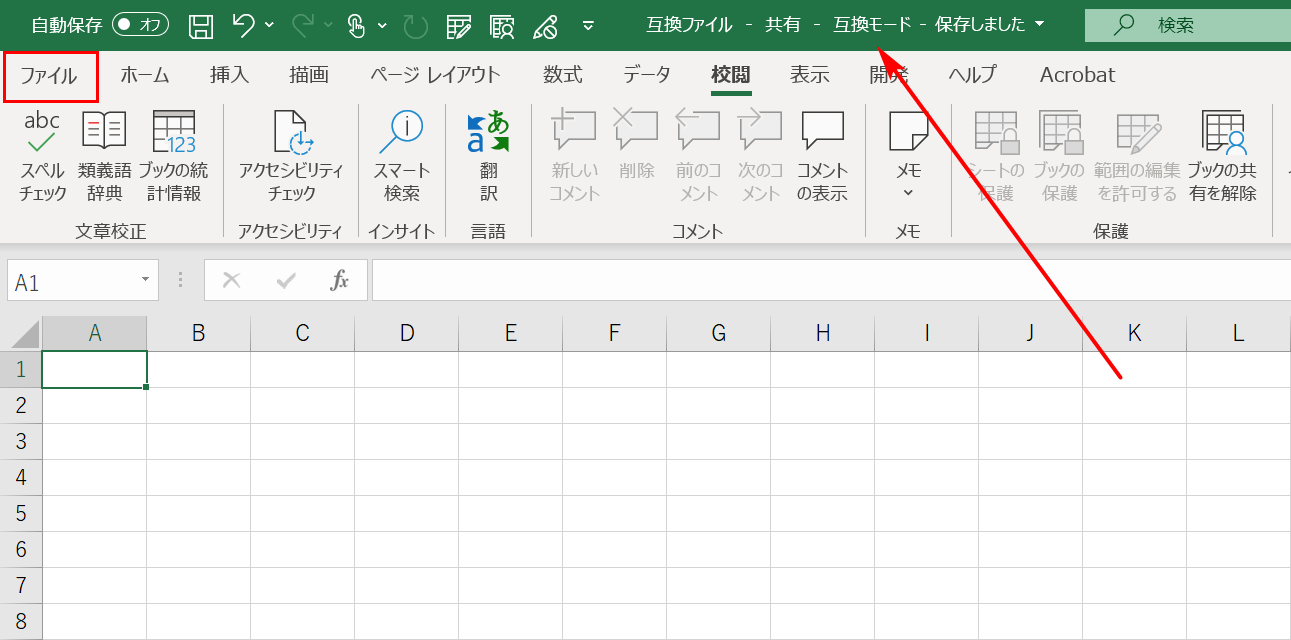This screenshot has height=640, width=1291.
Task: Switch to the 数式 ribbon tab
Action: [x=564, y=74]
